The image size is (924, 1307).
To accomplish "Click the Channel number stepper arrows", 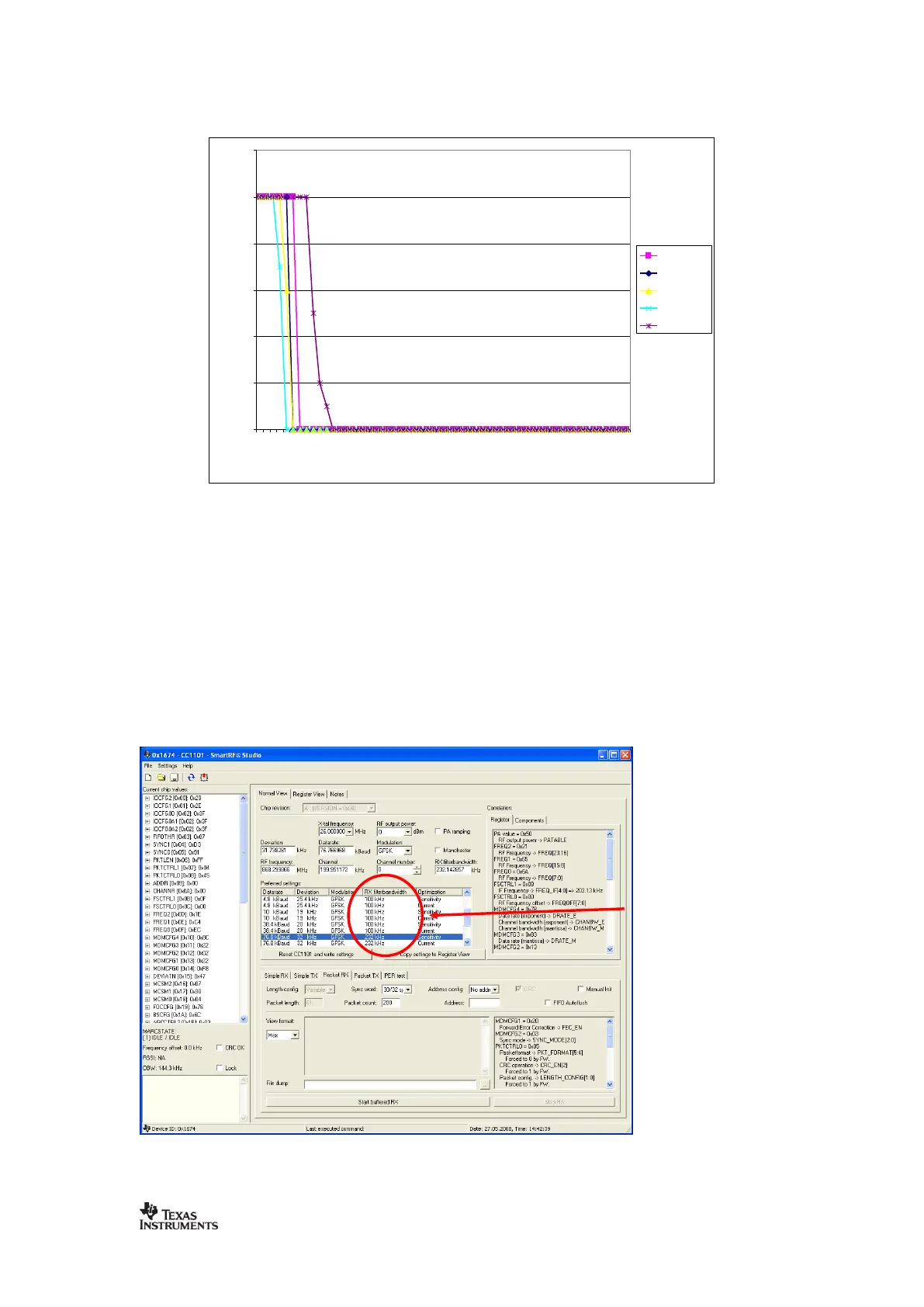I will tap(417, 869).
